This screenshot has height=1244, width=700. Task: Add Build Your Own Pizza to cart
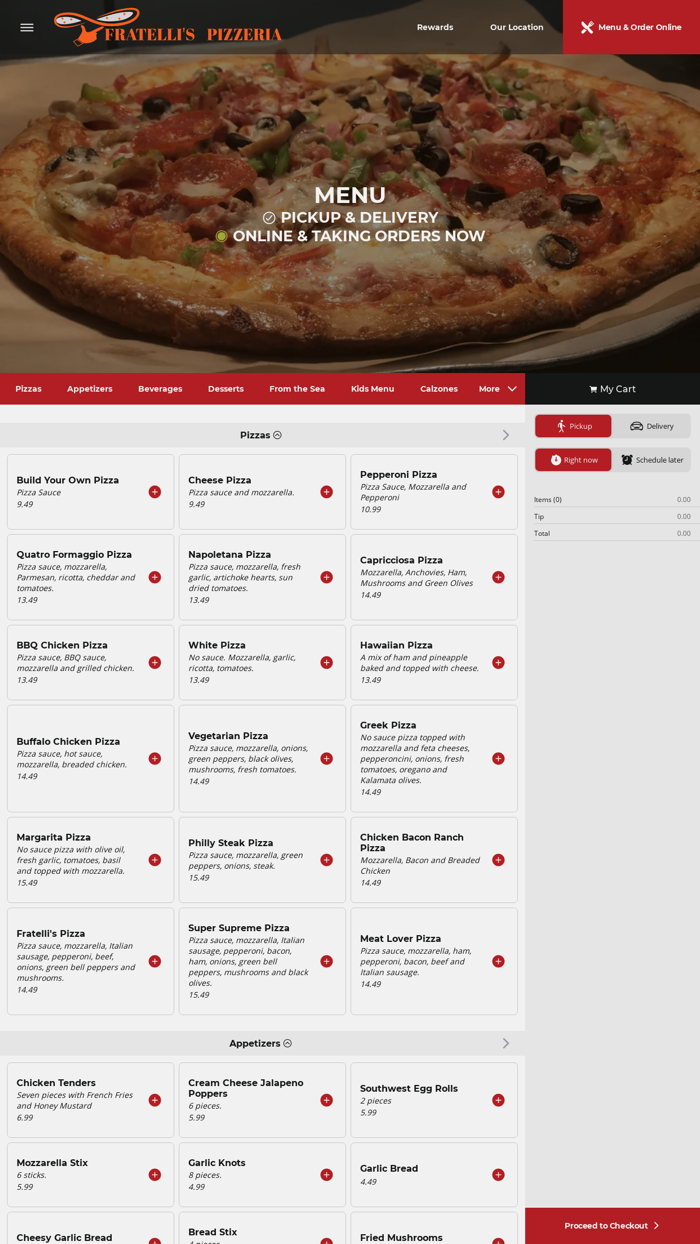pos(155,492)
